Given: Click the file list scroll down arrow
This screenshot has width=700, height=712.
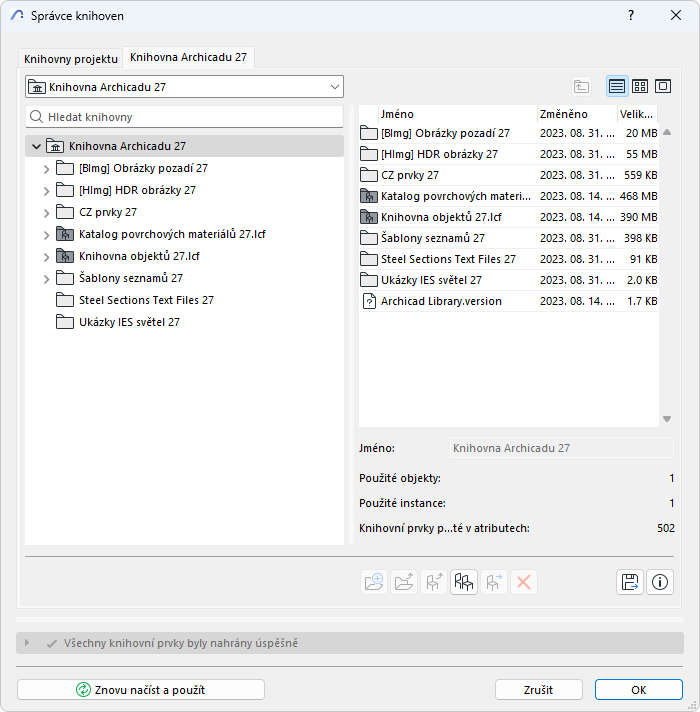Looking at the screenshot, I should pyautogui.click(x=667, y=419).
